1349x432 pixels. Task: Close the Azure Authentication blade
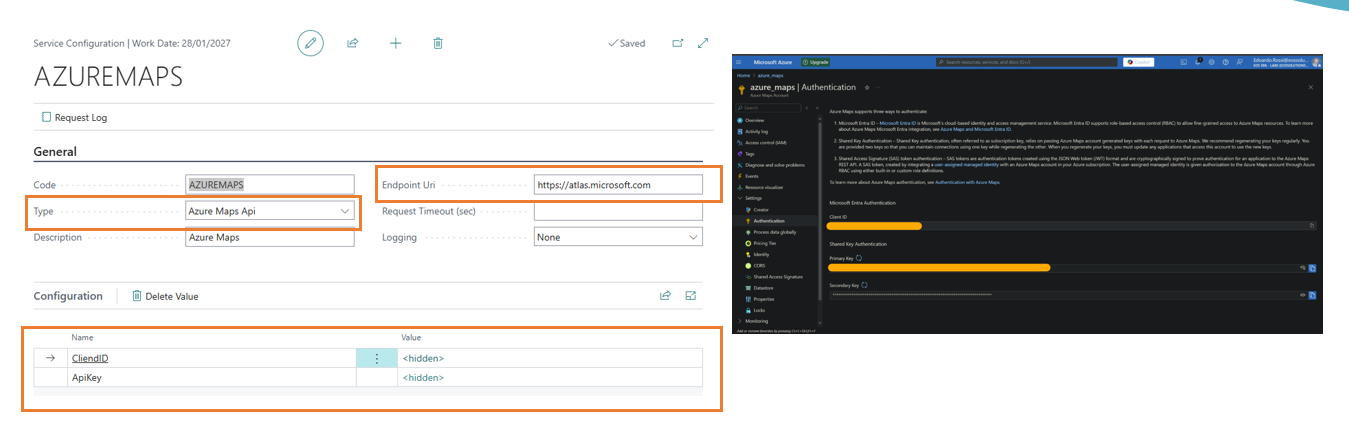click(1311, 87)
